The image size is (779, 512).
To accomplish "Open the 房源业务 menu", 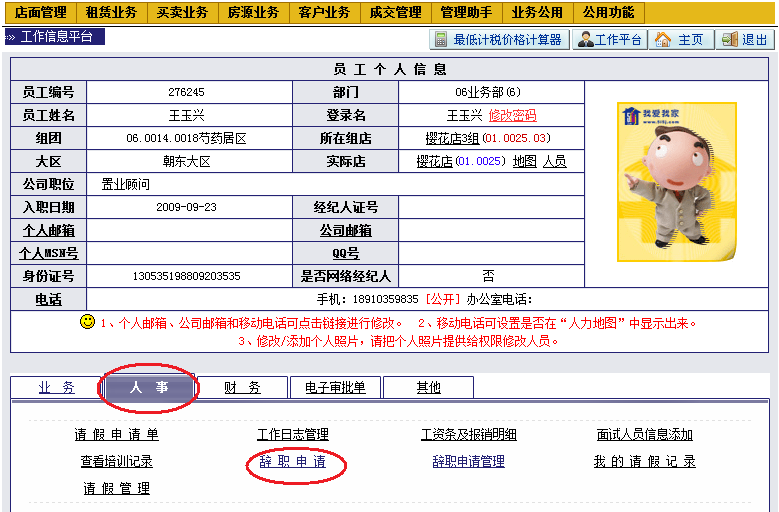I will click(x=253, y=12).
